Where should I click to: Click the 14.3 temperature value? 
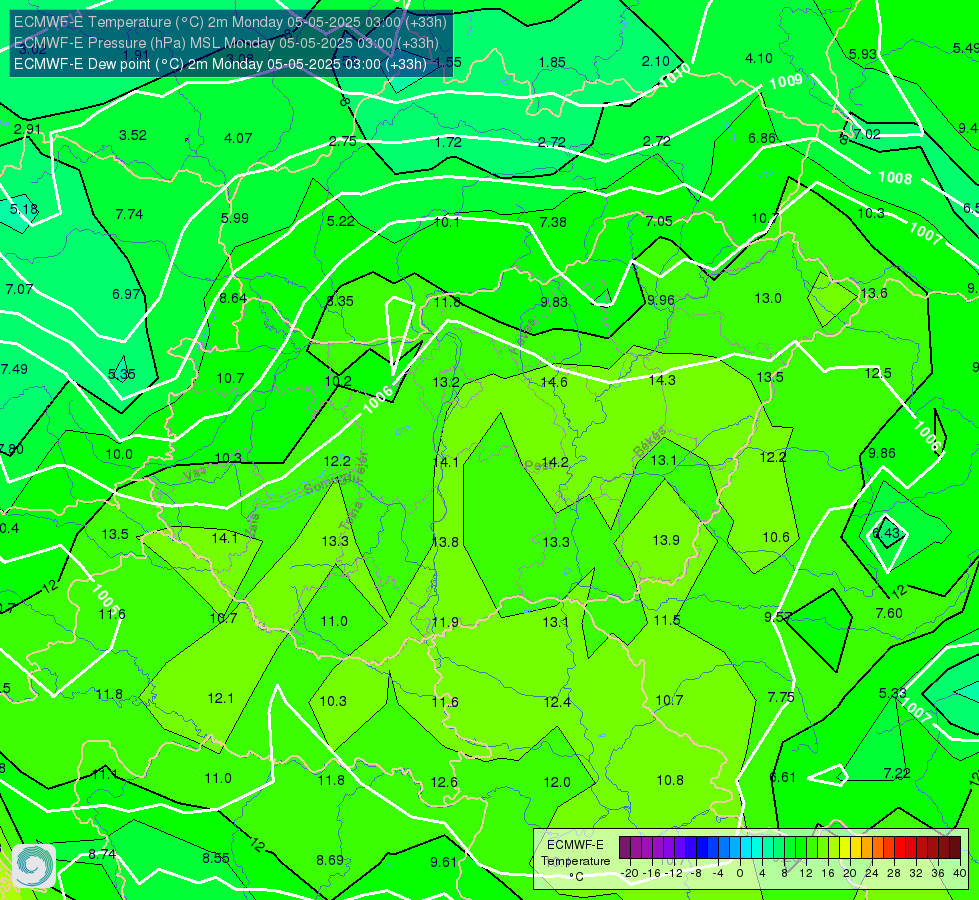tap(662, 380)
